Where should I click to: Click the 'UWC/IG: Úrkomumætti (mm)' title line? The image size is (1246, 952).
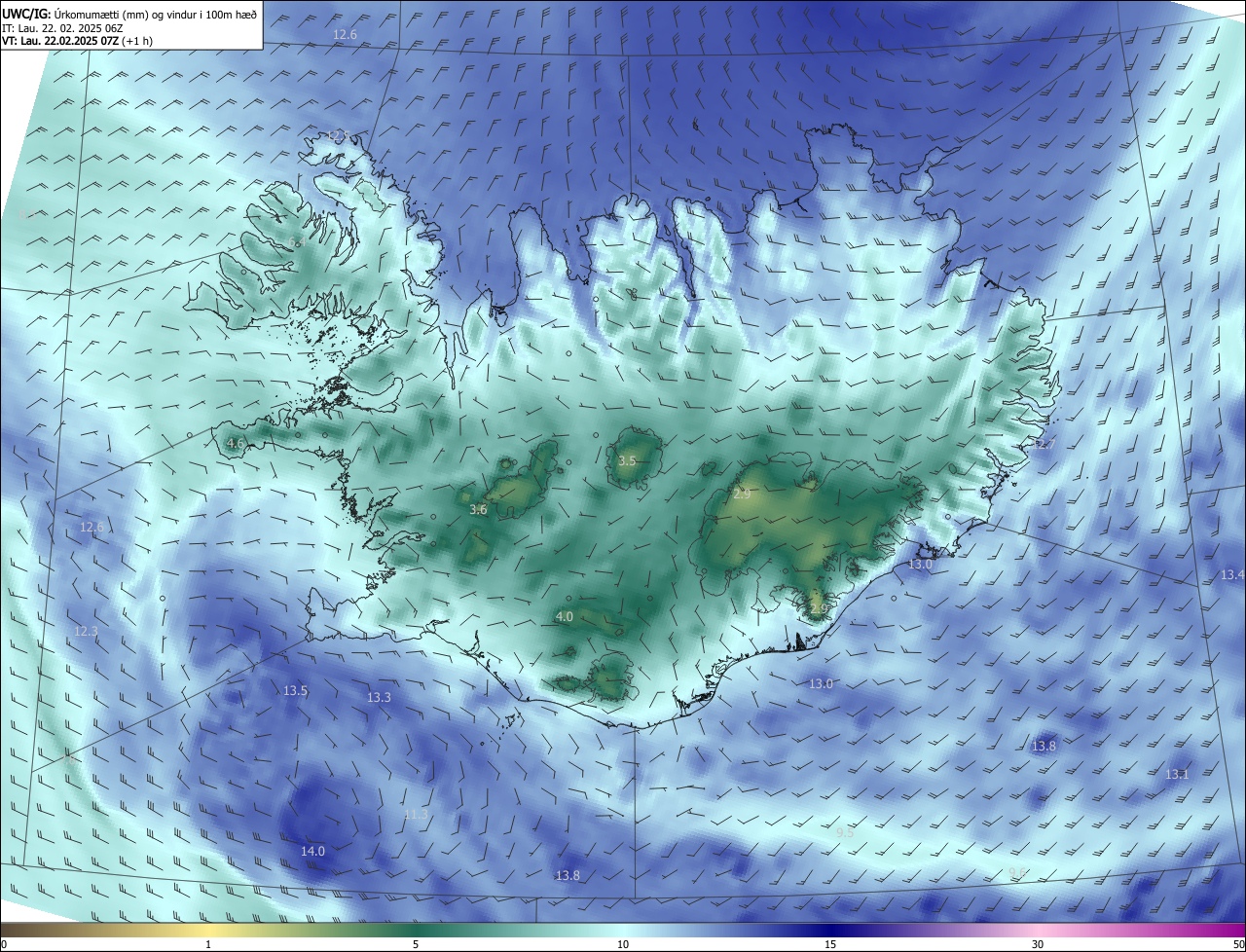pyautogui.click(x=129, y=13)
